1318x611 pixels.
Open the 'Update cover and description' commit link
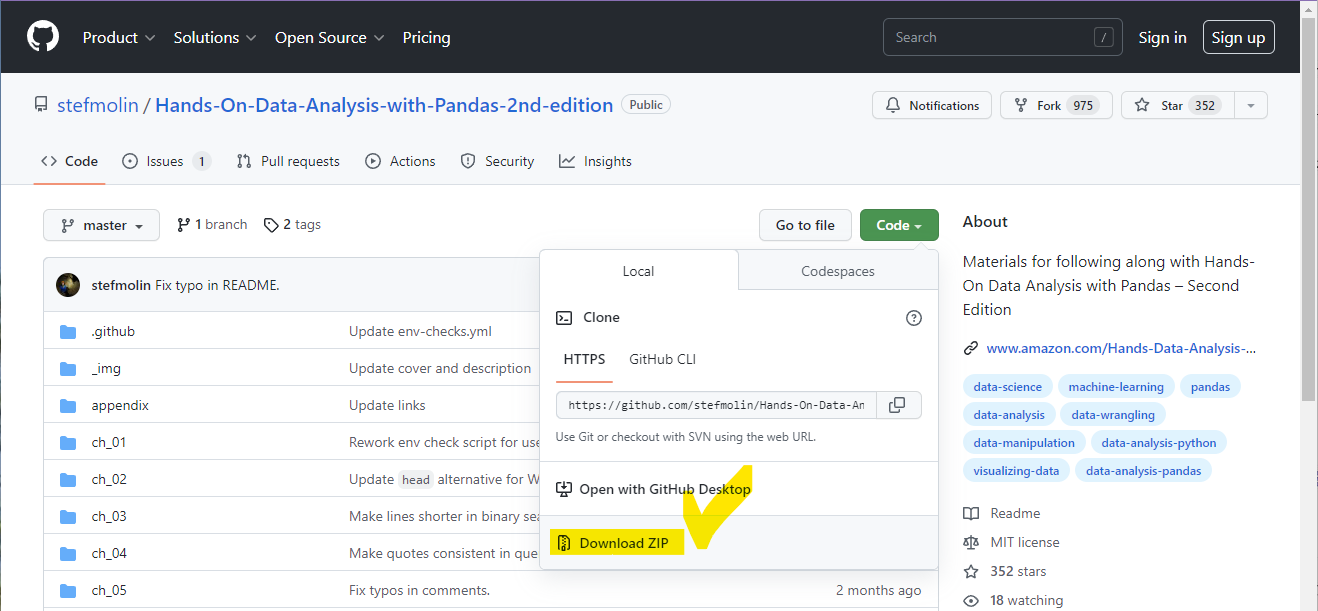coord(440,368)
